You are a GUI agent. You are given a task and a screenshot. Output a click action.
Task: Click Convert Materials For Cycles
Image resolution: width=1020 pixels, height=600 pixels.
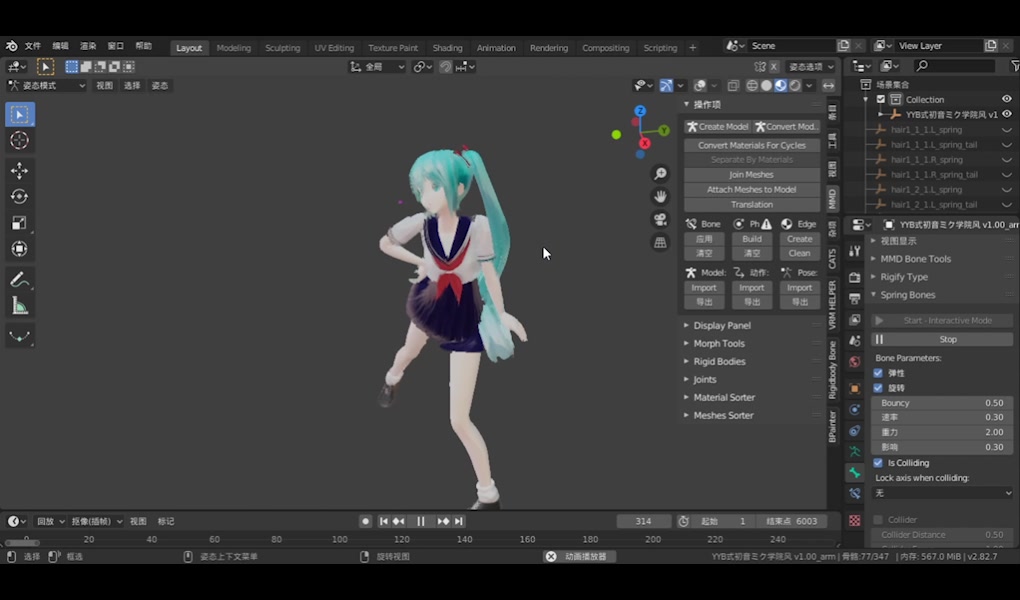[x=752, y=146]
